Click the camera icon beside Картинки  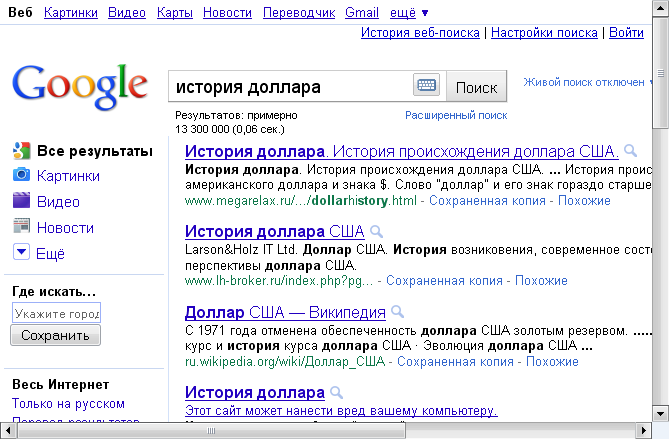point(21,175)
